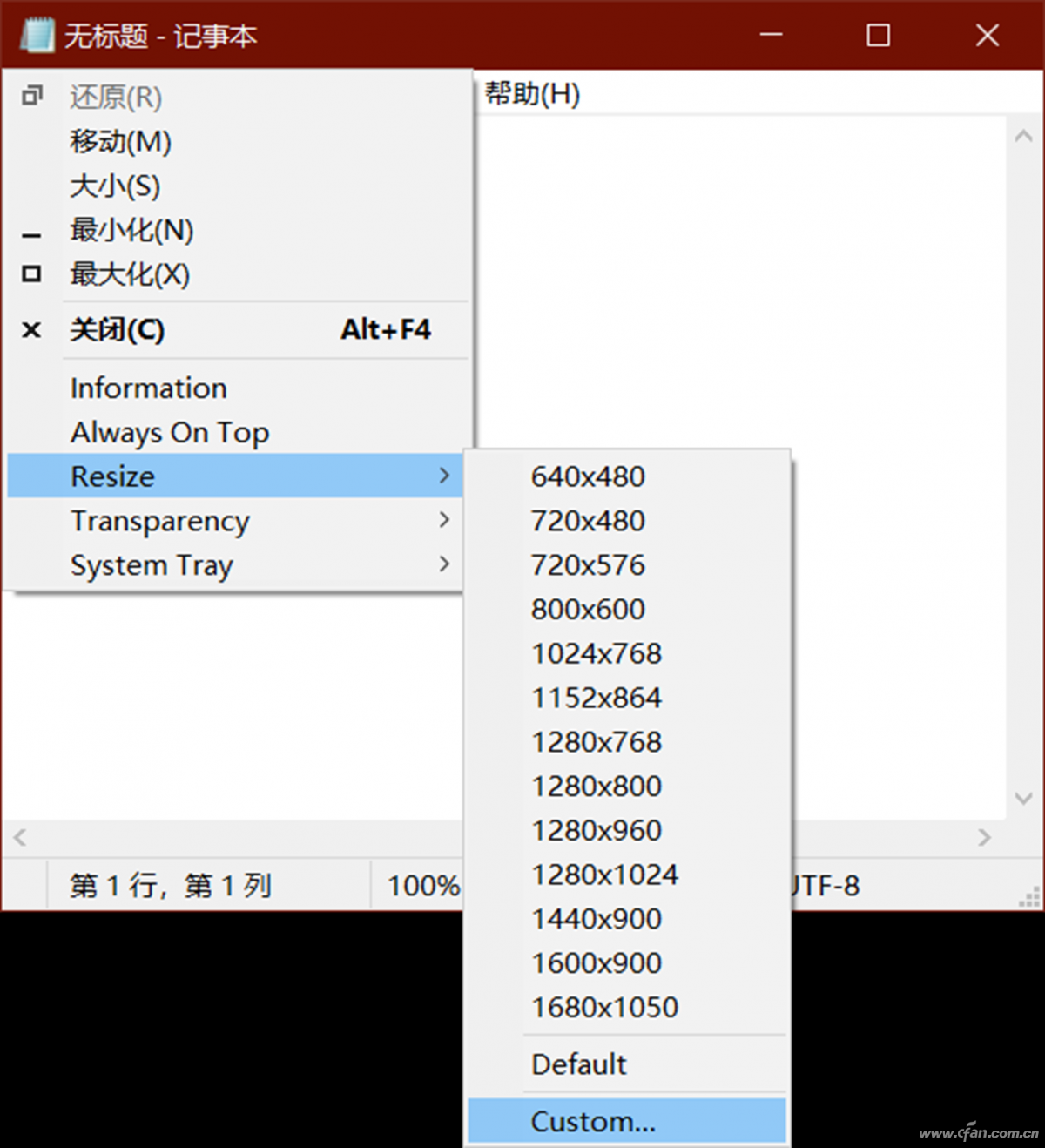1045x1148 pixels.
Task: Click the horizontal scrollbar right arrow
Action: tap(985, 837)
